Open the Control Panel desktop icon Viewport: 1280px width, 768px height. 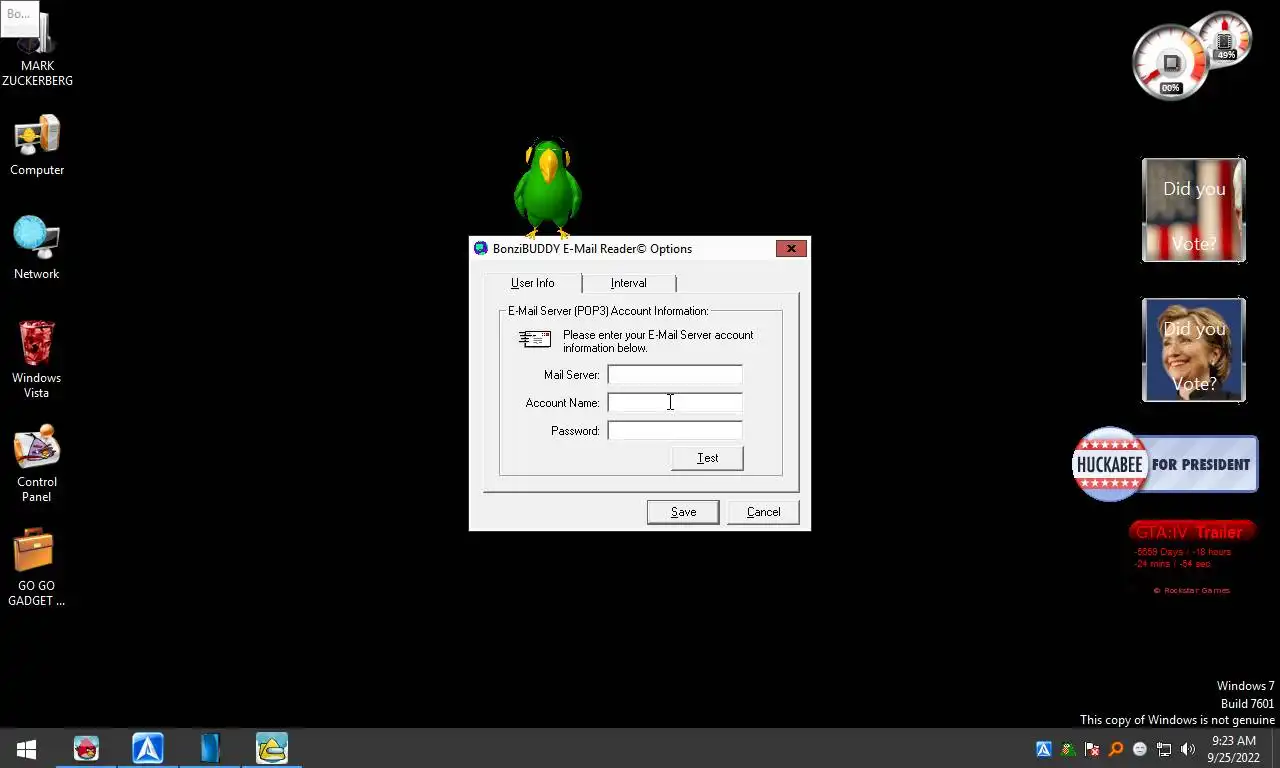coord(37,465)
